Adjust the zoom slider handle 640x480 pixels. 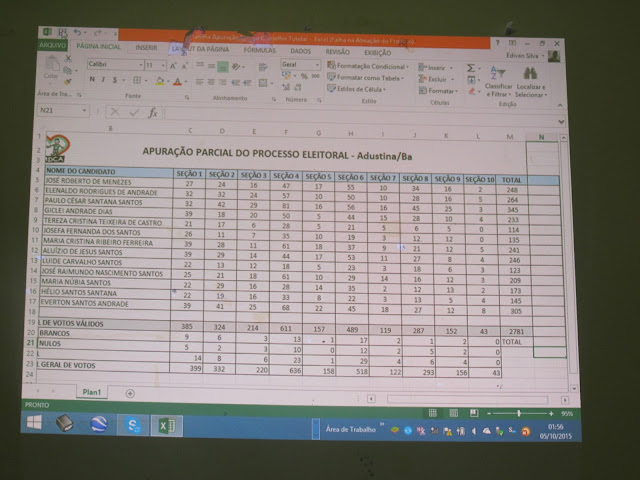click(518, 413)
